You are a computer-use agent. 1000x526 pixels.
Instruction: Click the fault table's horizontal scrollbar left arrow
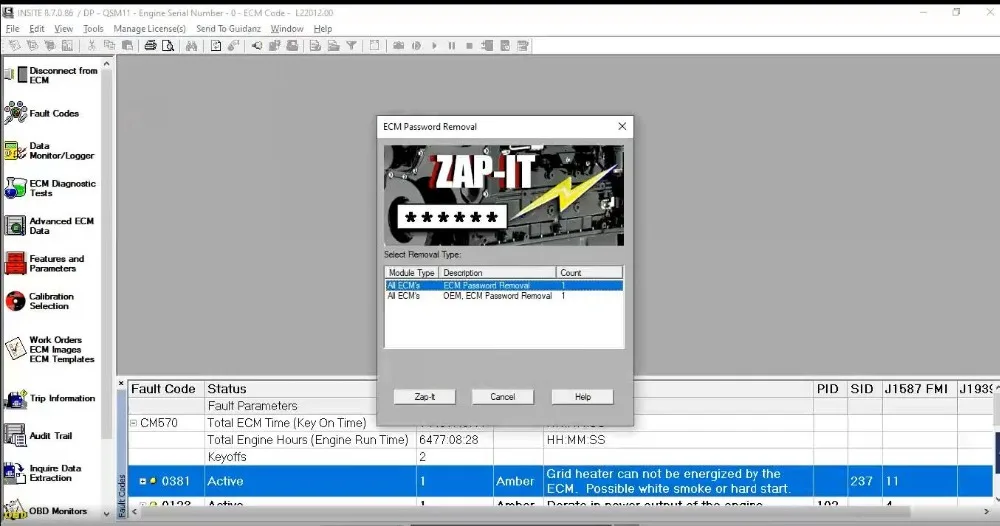point(135,512)
